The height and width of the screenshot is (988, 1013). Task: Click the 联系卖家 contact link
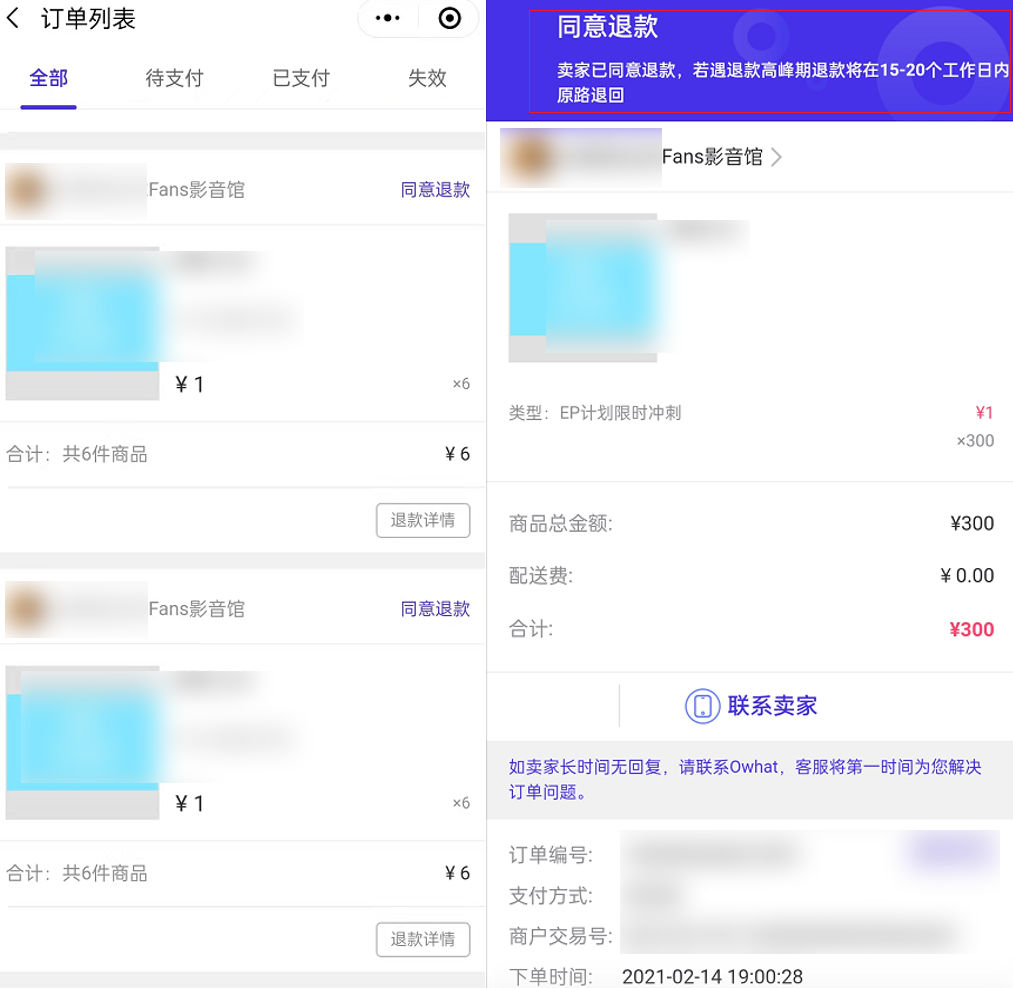click(x=772, y=706)
